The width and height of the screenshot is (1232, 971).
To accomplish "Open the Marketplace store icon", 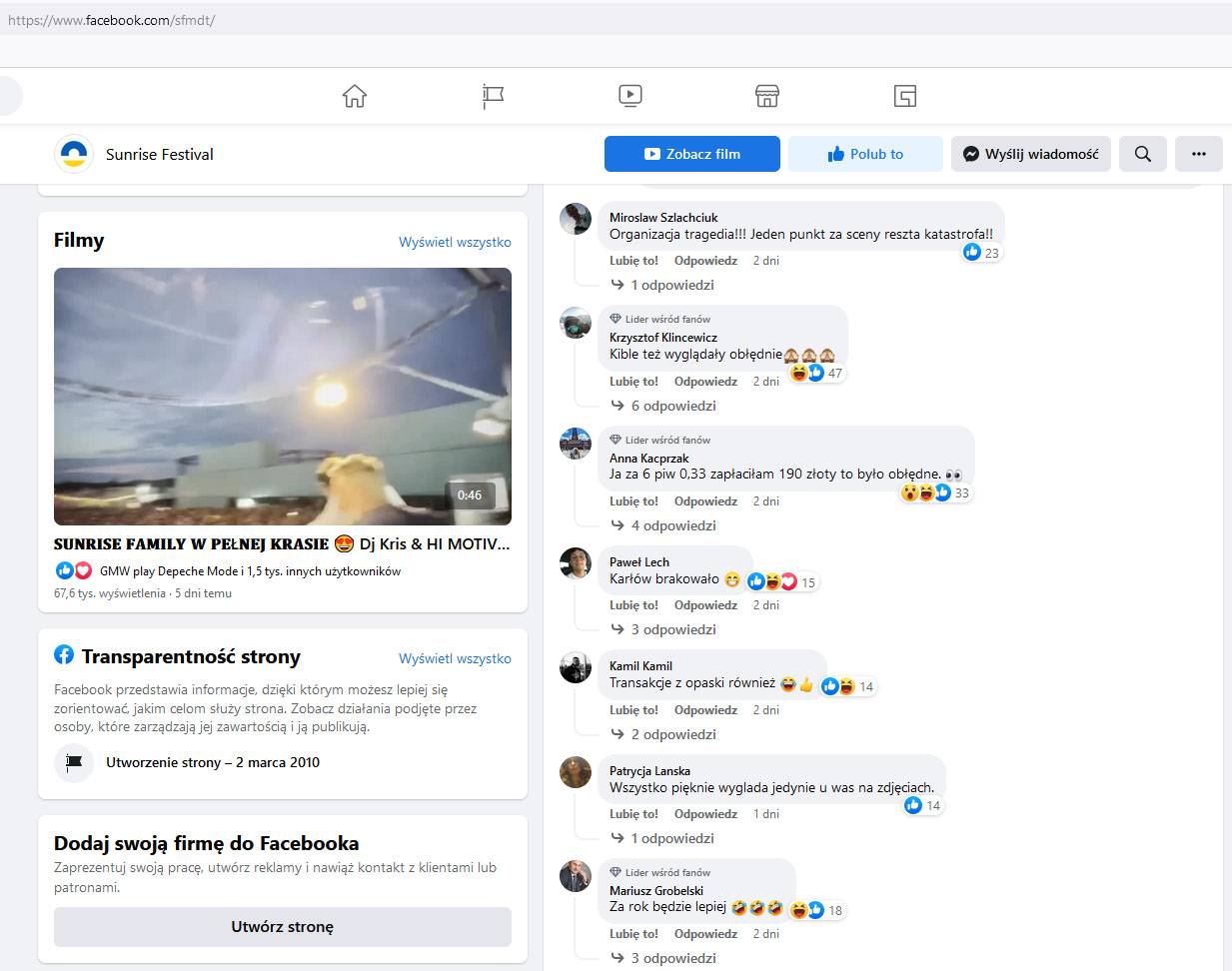I will (767, 96).
